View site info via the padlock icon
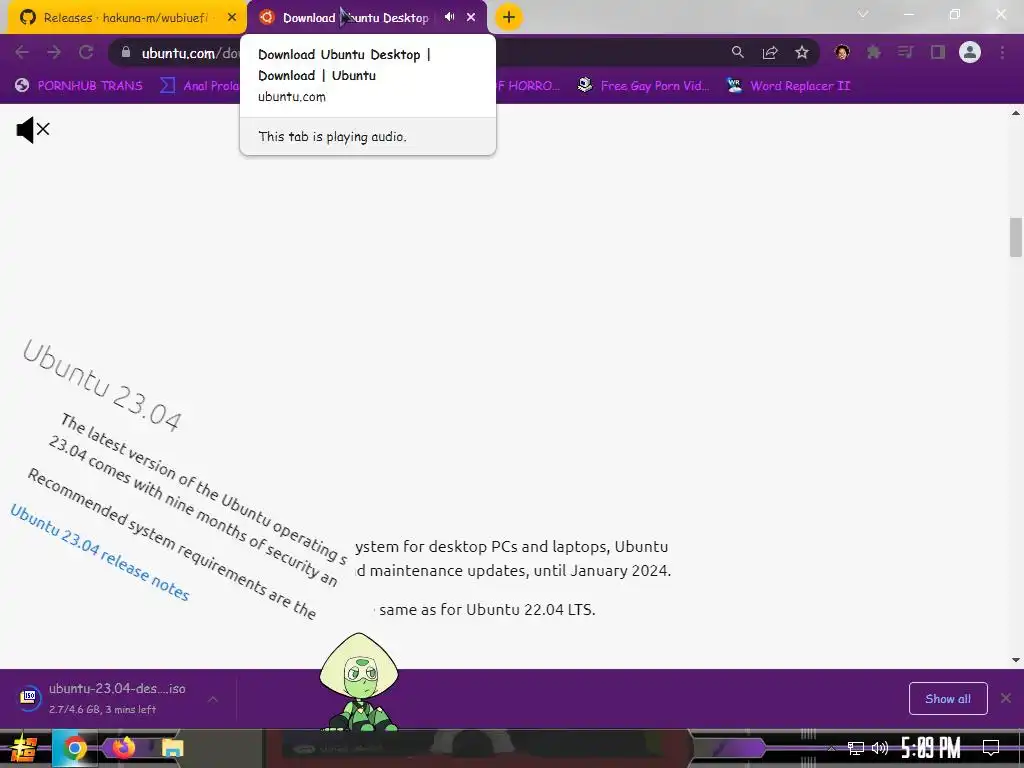 pyautogui.click(x=126, y=52)
